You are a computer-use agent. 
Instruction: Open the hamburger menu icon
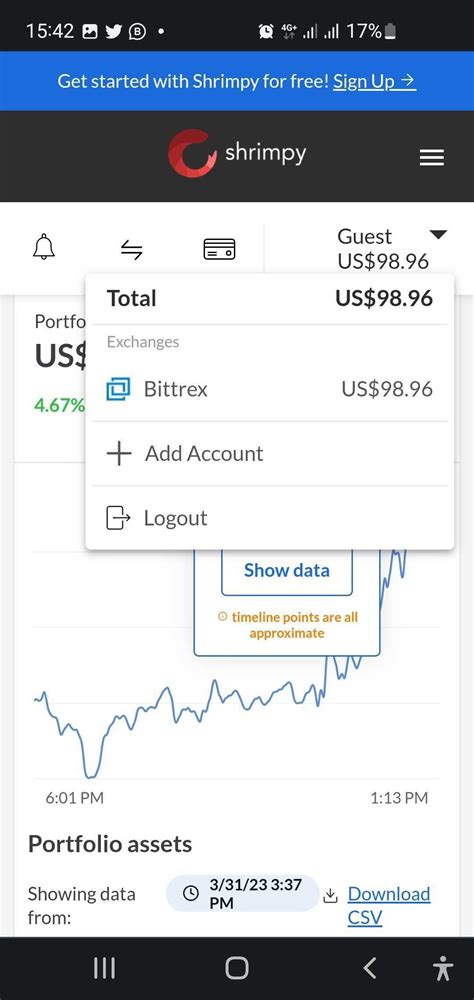tap(432, 157)
